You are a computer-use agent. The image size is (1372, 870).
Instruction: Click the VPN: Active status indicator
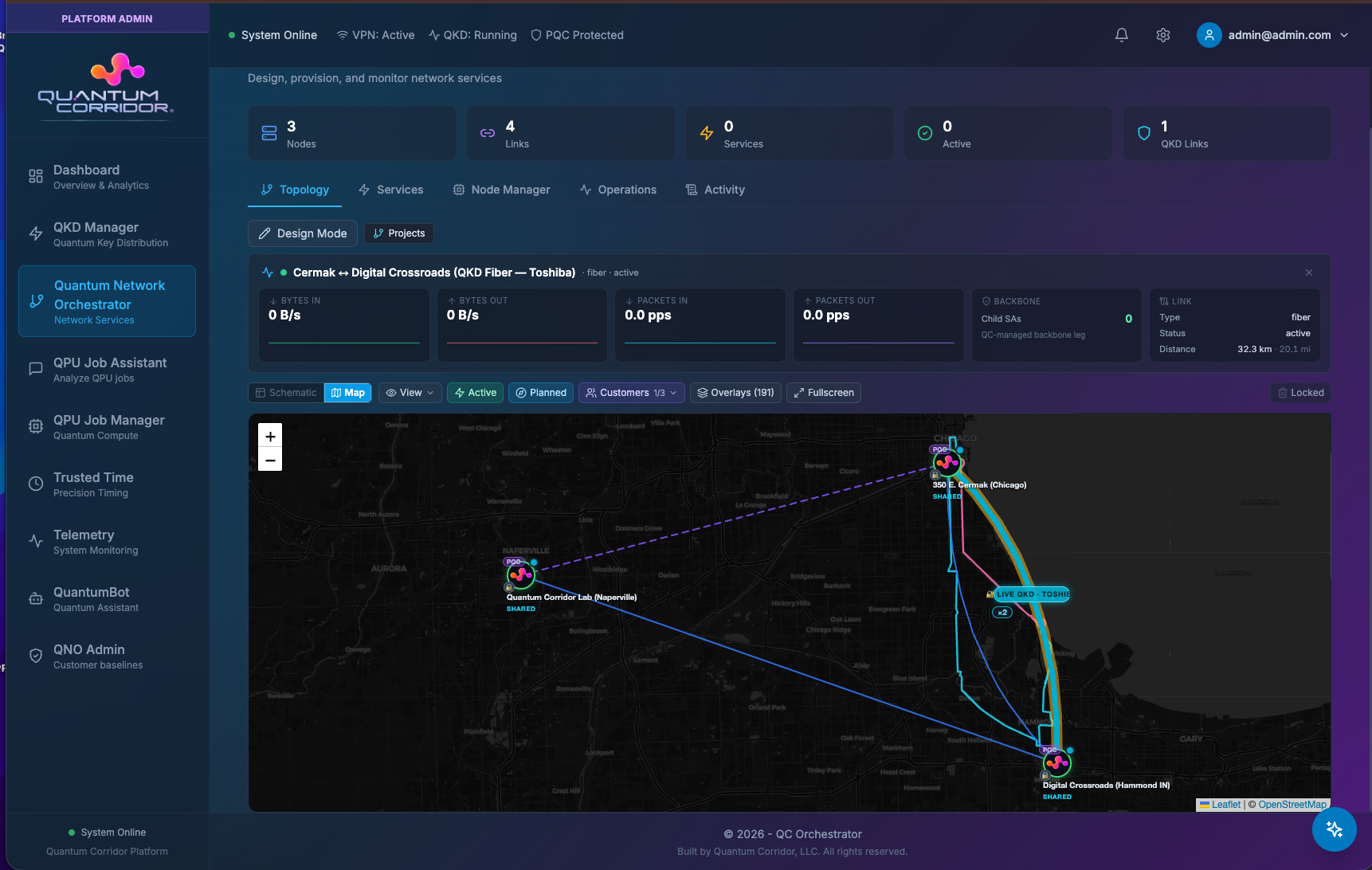(x=375, y=35)
